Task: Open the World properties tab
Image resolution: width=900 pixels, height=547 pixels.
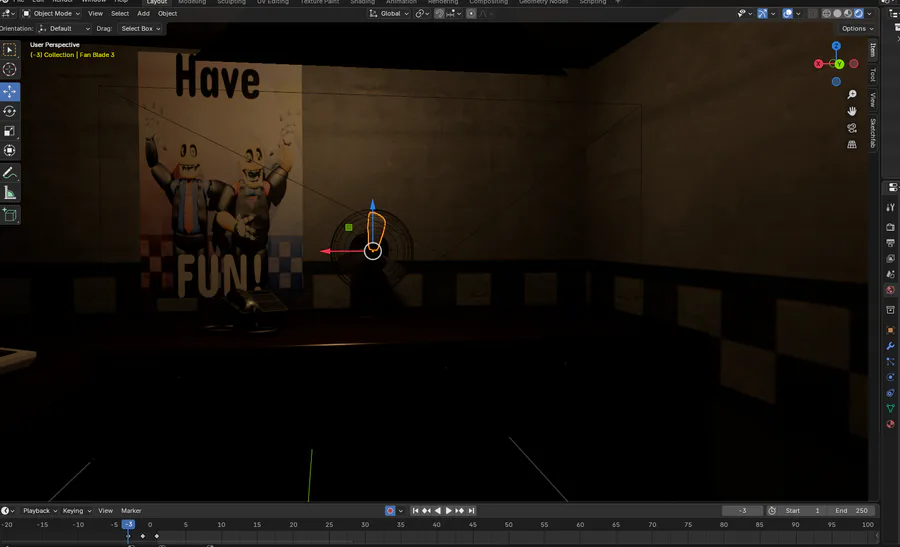Action: 890,290
